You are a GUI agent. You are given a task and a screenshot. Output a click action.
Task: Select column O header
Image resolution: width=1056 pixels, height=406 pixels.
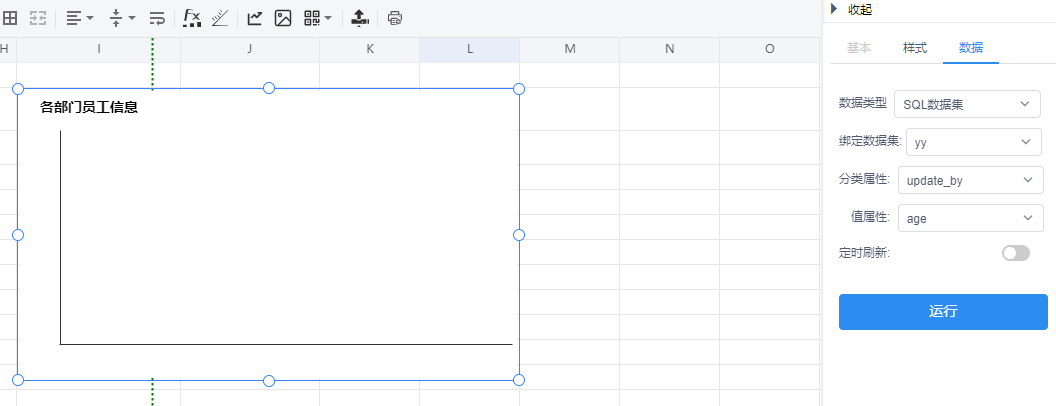[x=770, y=49]
